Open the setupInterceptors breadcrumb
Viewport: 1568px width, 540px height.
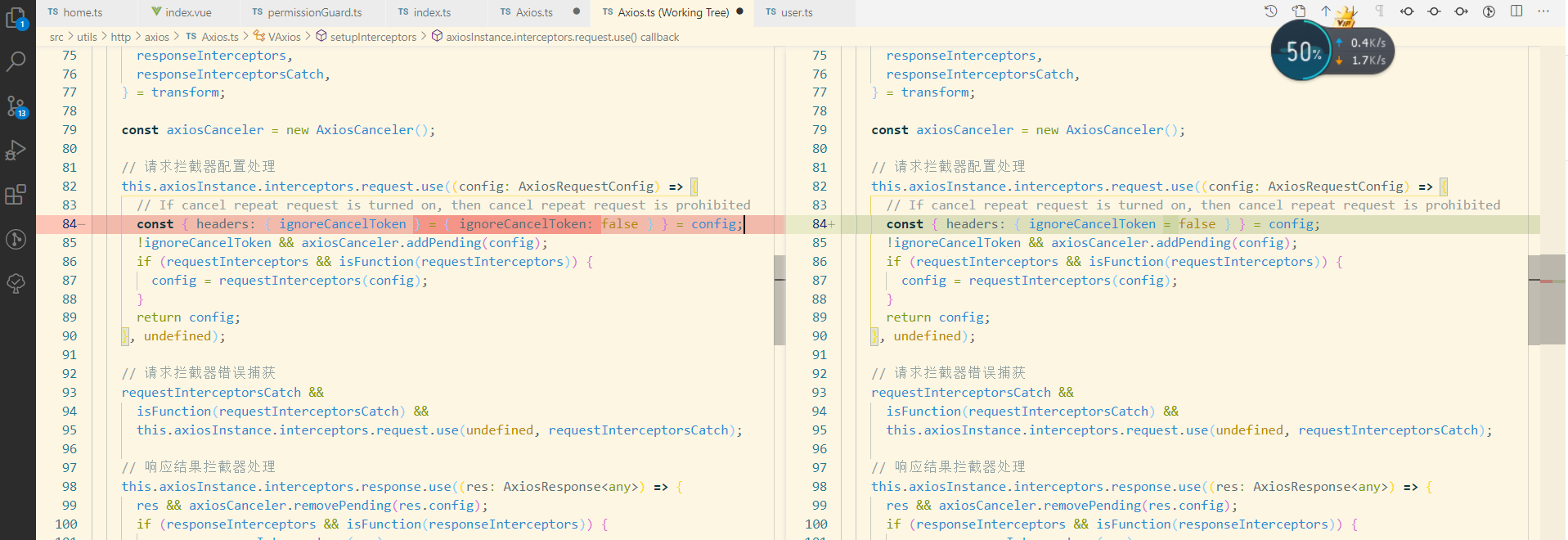366,37
